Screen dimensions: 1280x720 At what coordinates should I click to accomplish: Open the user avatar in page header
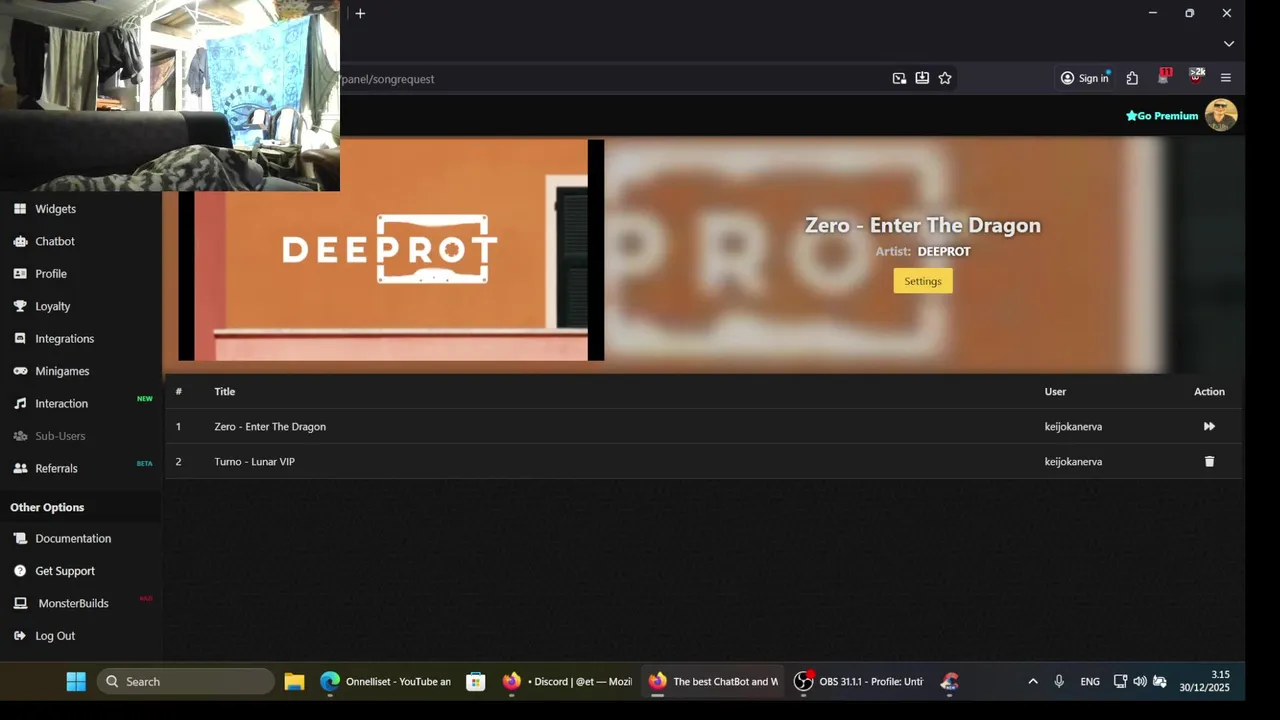point(1221,115)
